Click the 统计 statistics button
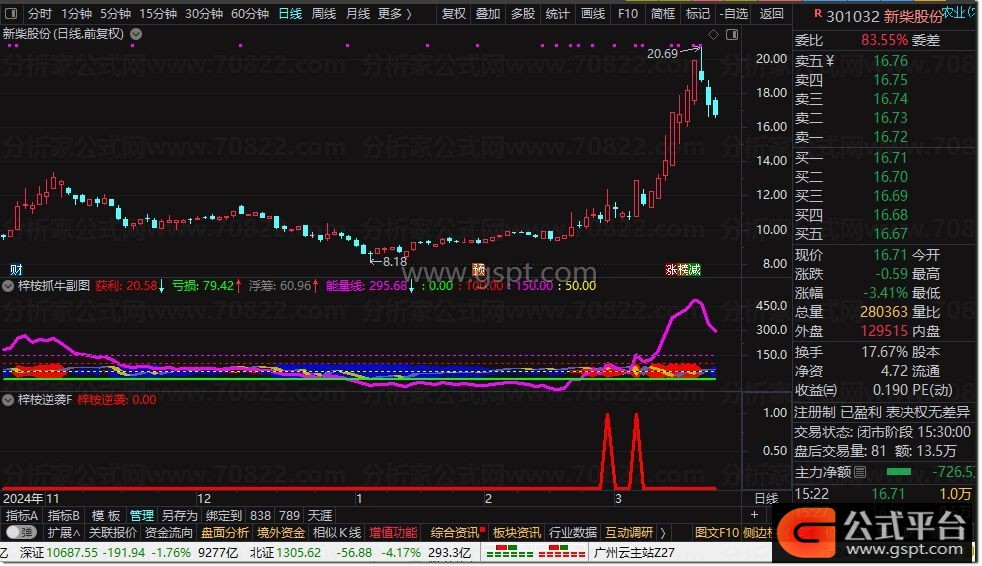 tap(557, 13)
